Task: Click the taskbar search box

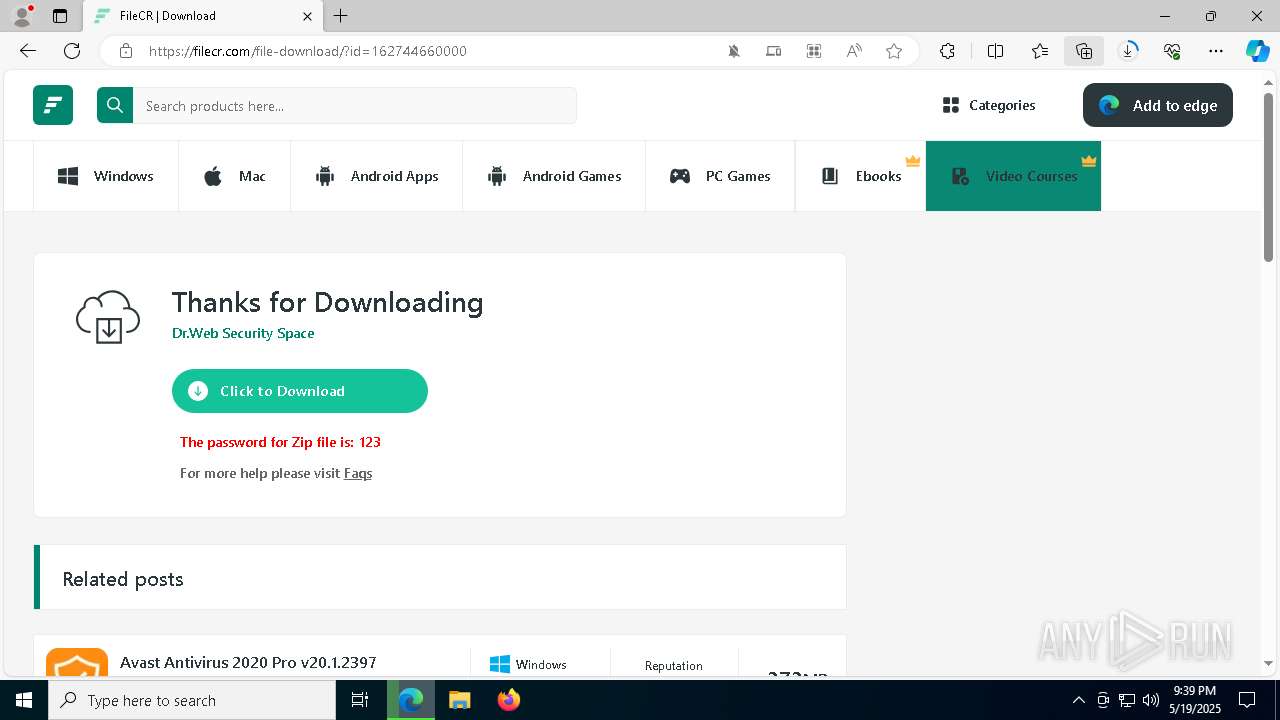Action: [x=192, y=700]
